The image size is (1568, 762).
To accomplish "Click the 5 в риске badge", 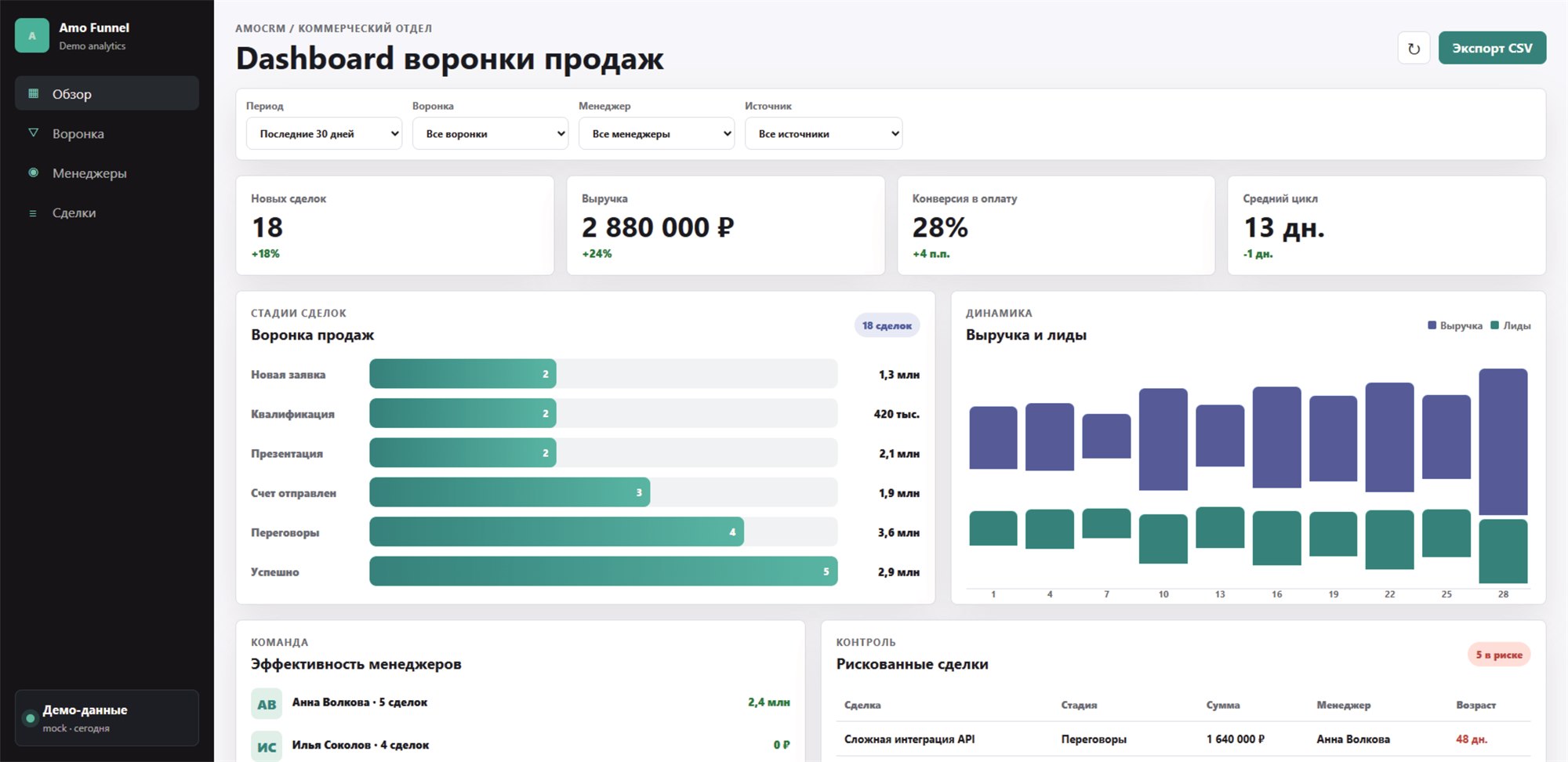I will (1499, 655).
